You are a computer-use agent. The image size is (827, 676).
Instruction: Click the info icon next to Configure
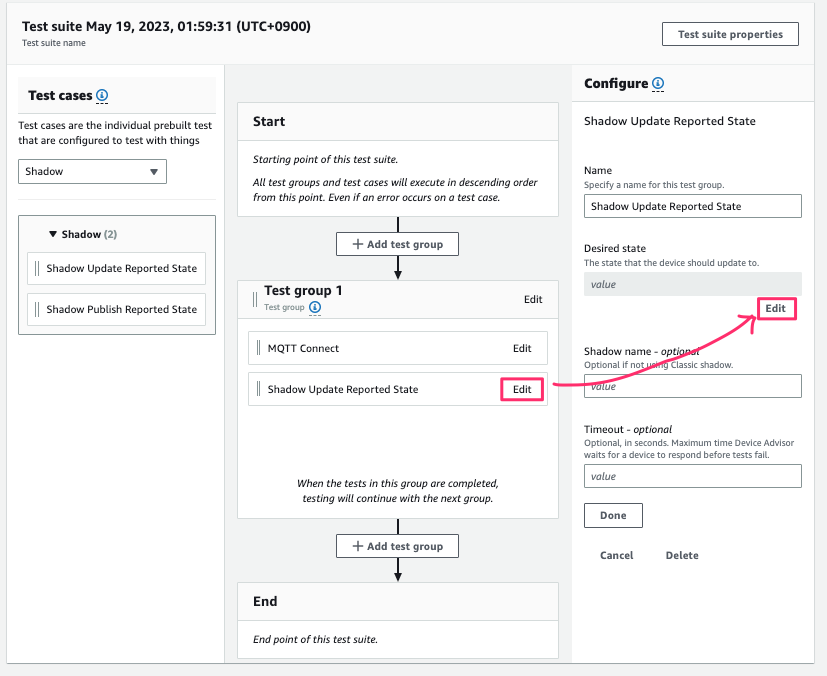point(658,84)
